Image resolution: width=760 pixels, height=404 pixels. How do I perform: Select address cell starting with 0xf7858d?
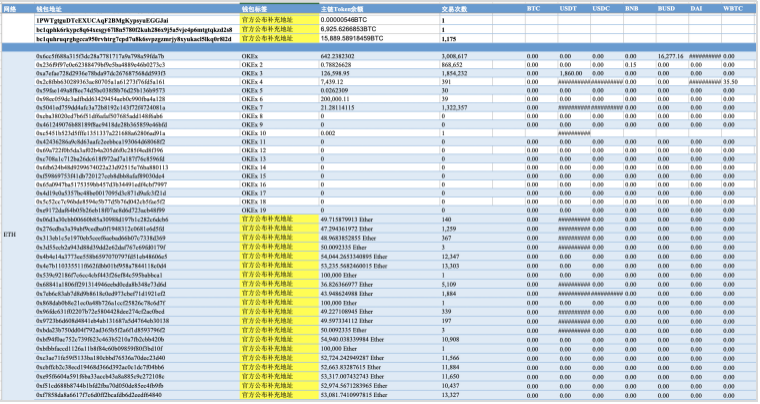99,395
